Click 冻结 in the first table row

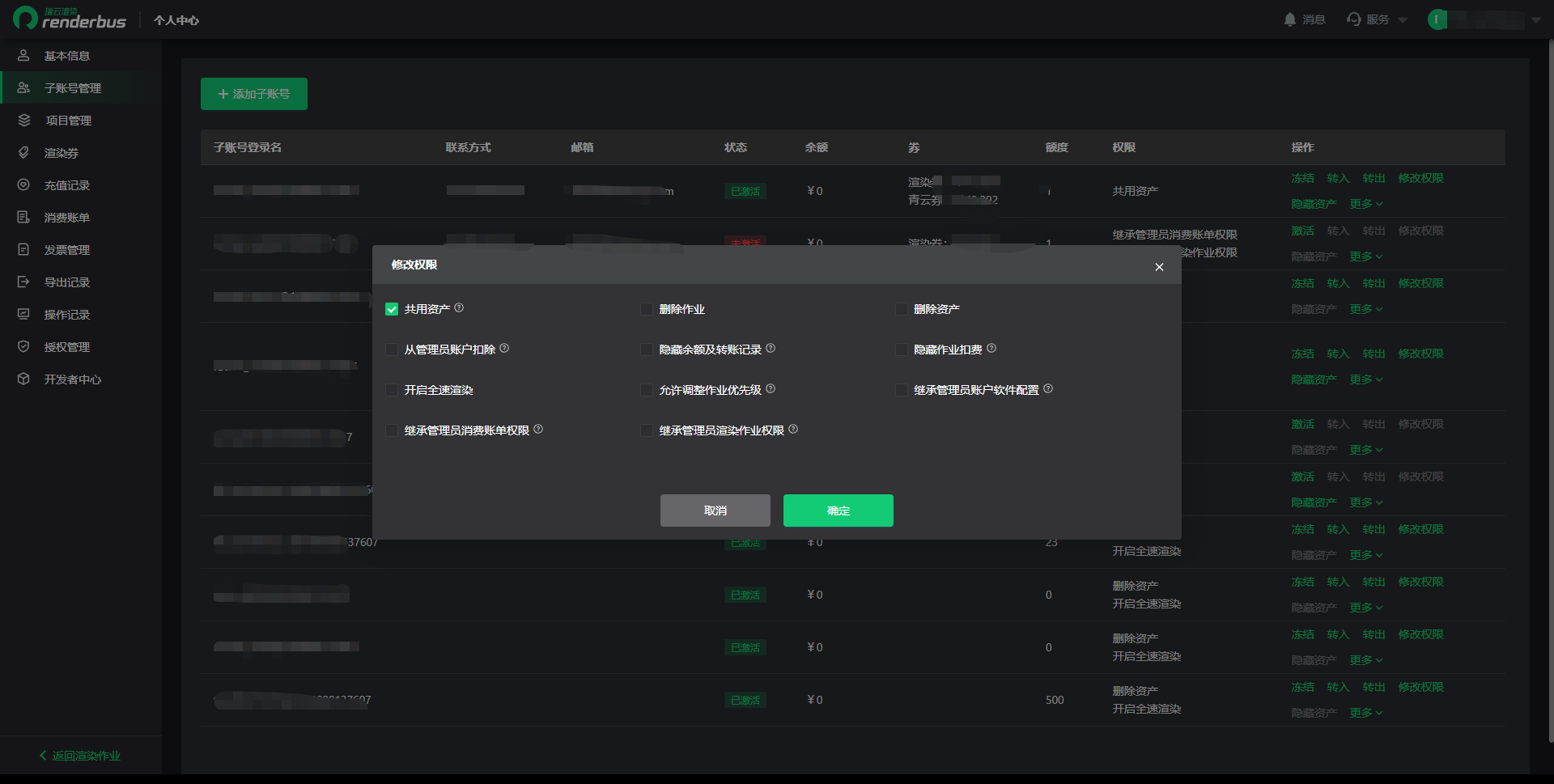pos(1303,178)
